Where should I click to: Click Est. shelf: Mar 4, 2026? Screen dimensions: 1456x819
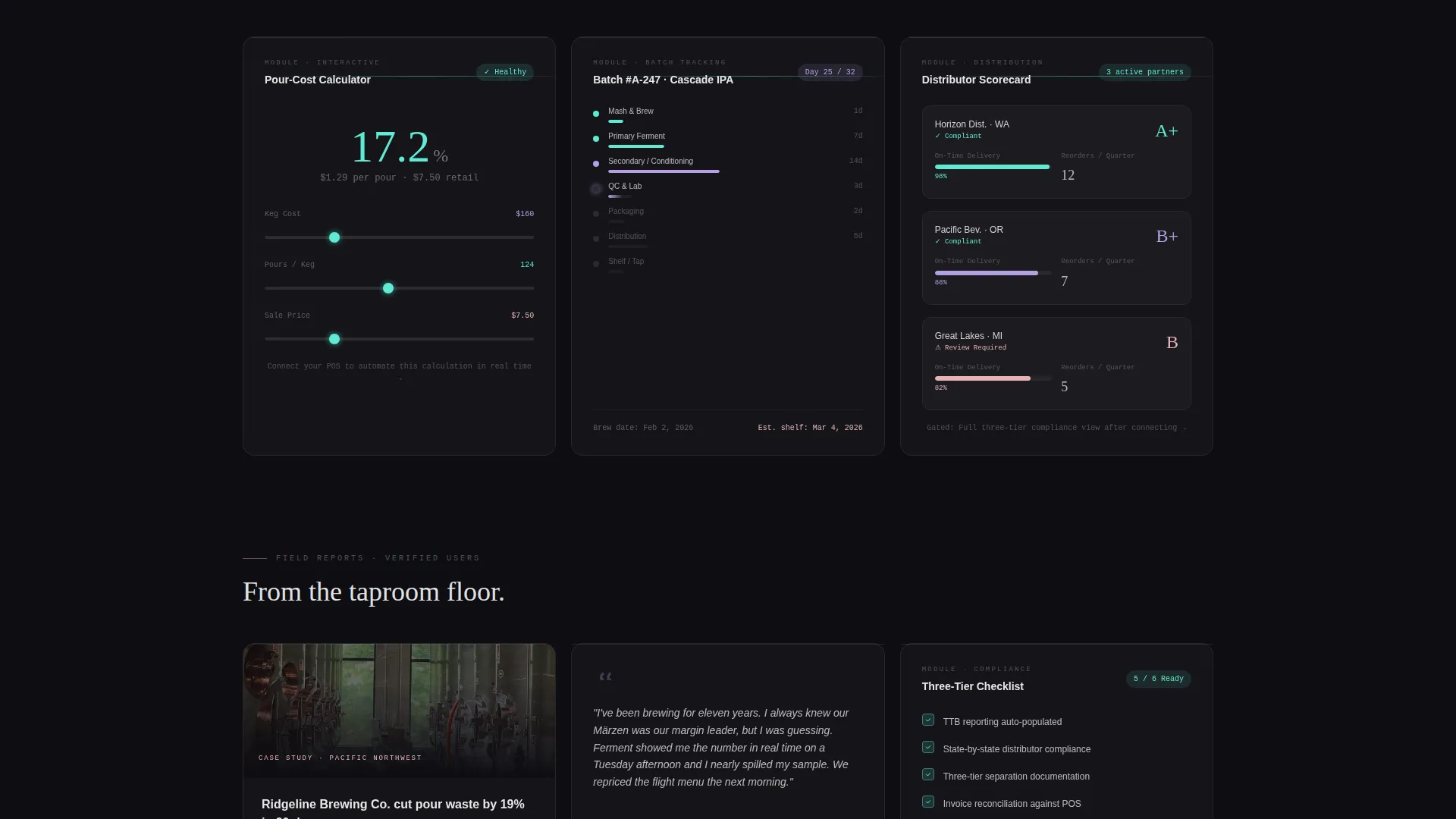tap(810, 428)
